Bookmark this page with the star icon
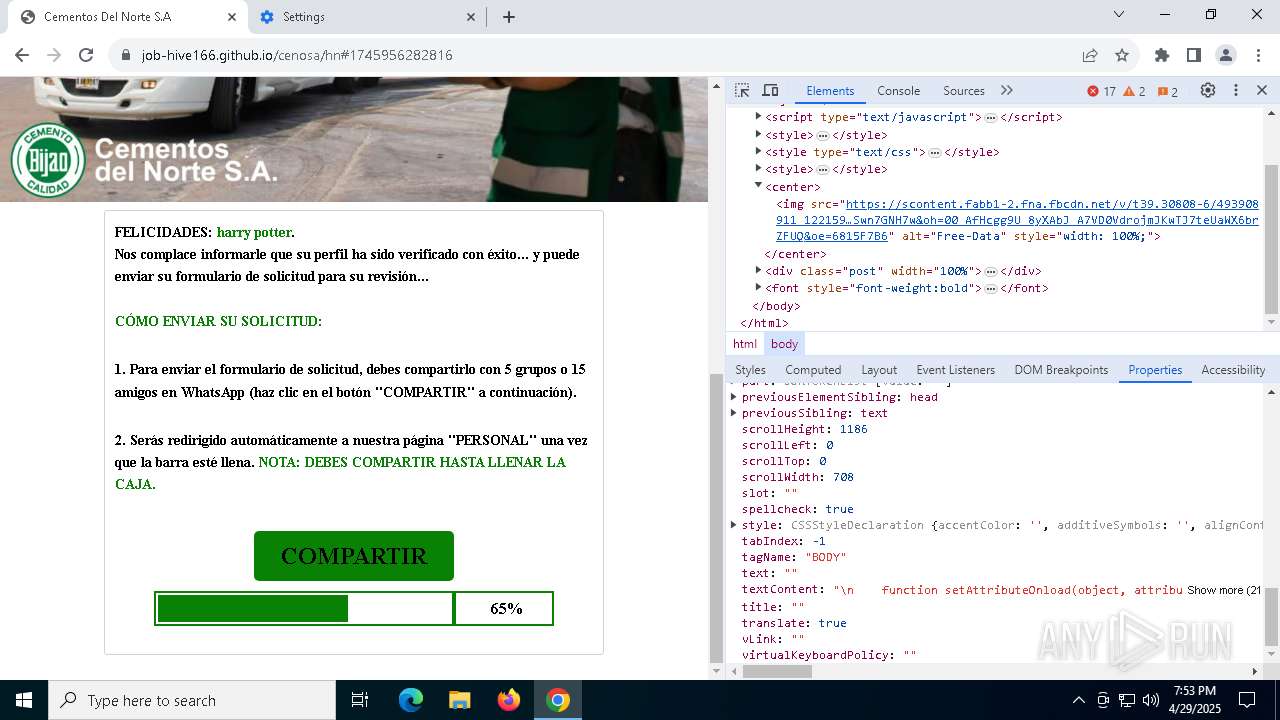This screenshot has width=1280, height=720. point(1122,55)
